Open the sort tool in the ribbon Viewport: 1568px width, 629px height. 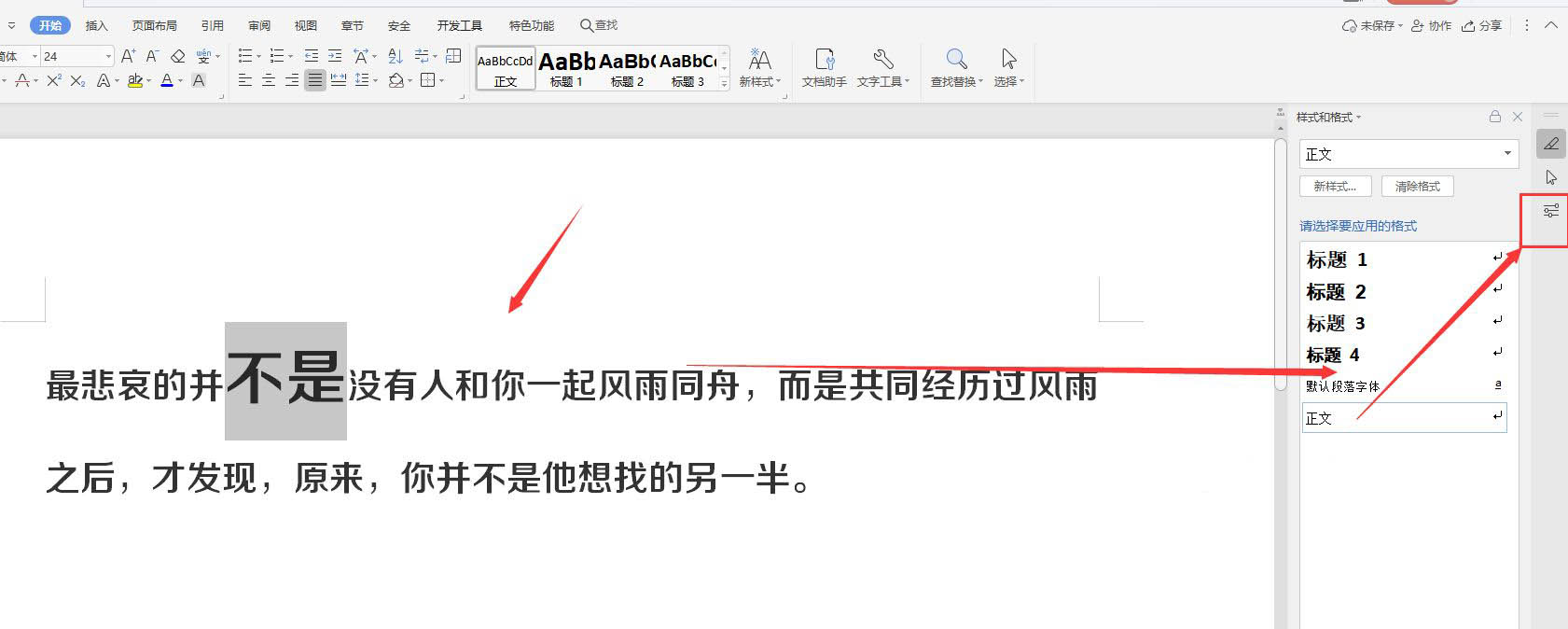[395, 56]
